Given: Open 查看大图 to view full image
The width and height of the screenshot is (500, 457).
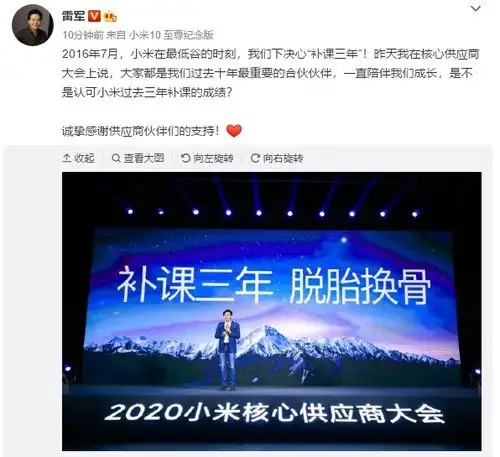Looking at the screenshot, I should (x=138, y=158).
